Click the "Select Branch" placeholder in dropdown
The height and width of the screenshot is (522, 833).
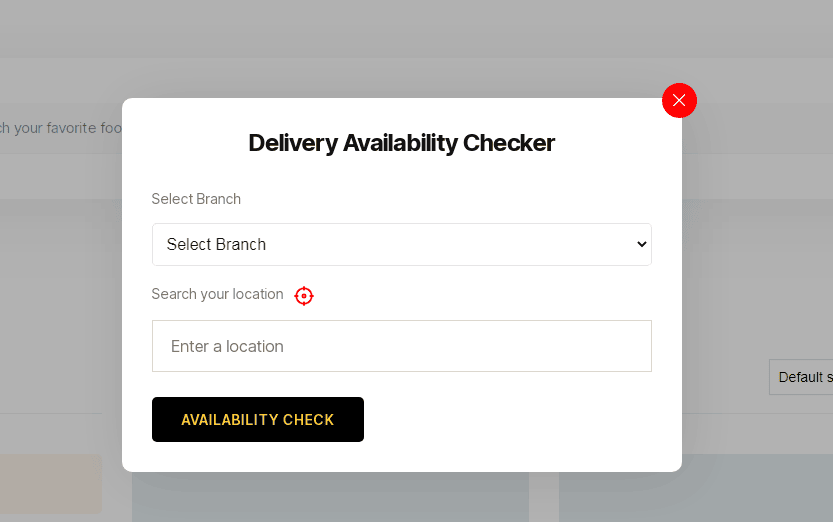pyautogui.click(x=216, y=244)
